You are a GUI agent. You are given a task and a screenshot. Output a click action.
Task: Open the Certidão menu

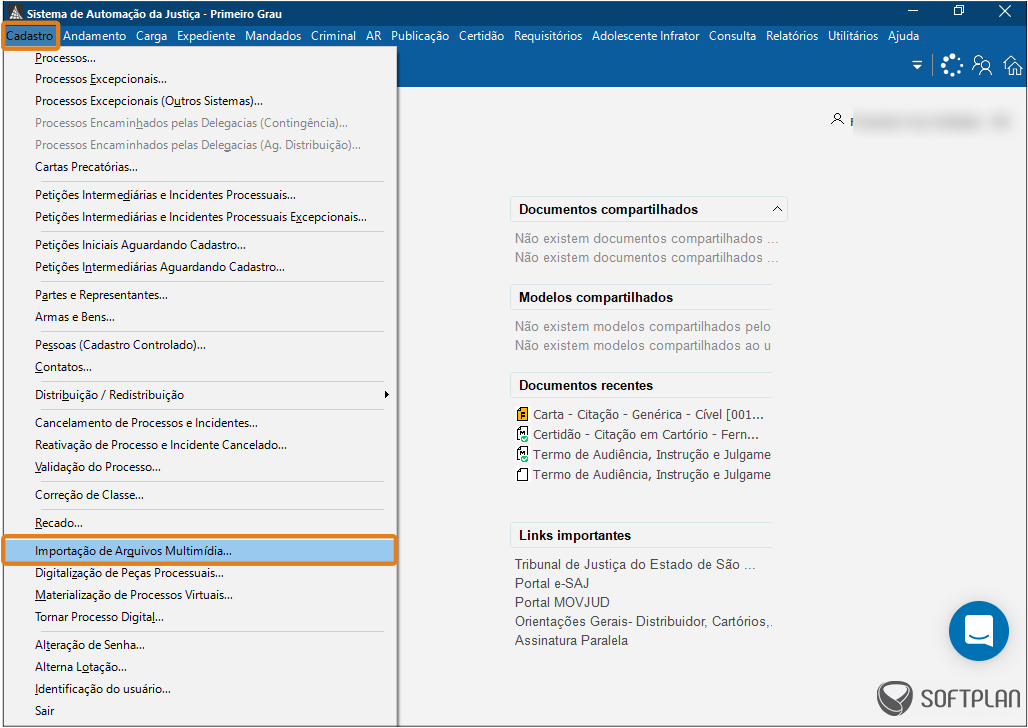tap(481, 36)
